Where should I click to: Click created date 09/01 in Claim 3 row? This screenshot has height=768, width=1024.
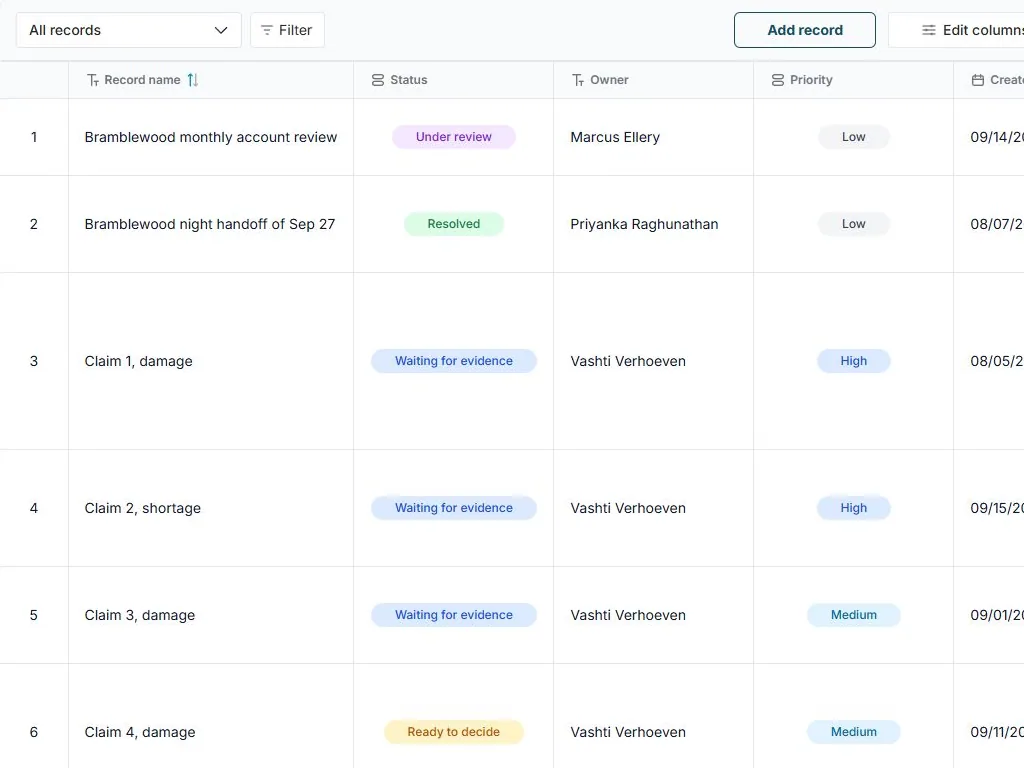[x=997, y=615]
